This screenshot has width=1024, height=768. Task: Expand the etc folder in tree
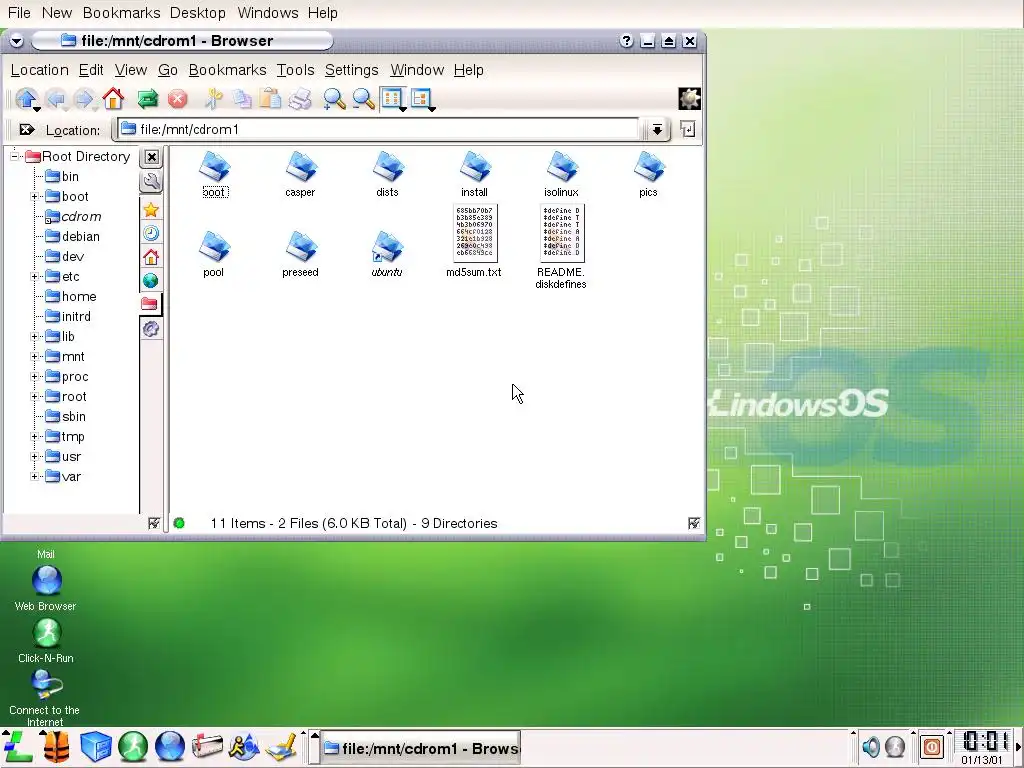(x=35, y=277)
